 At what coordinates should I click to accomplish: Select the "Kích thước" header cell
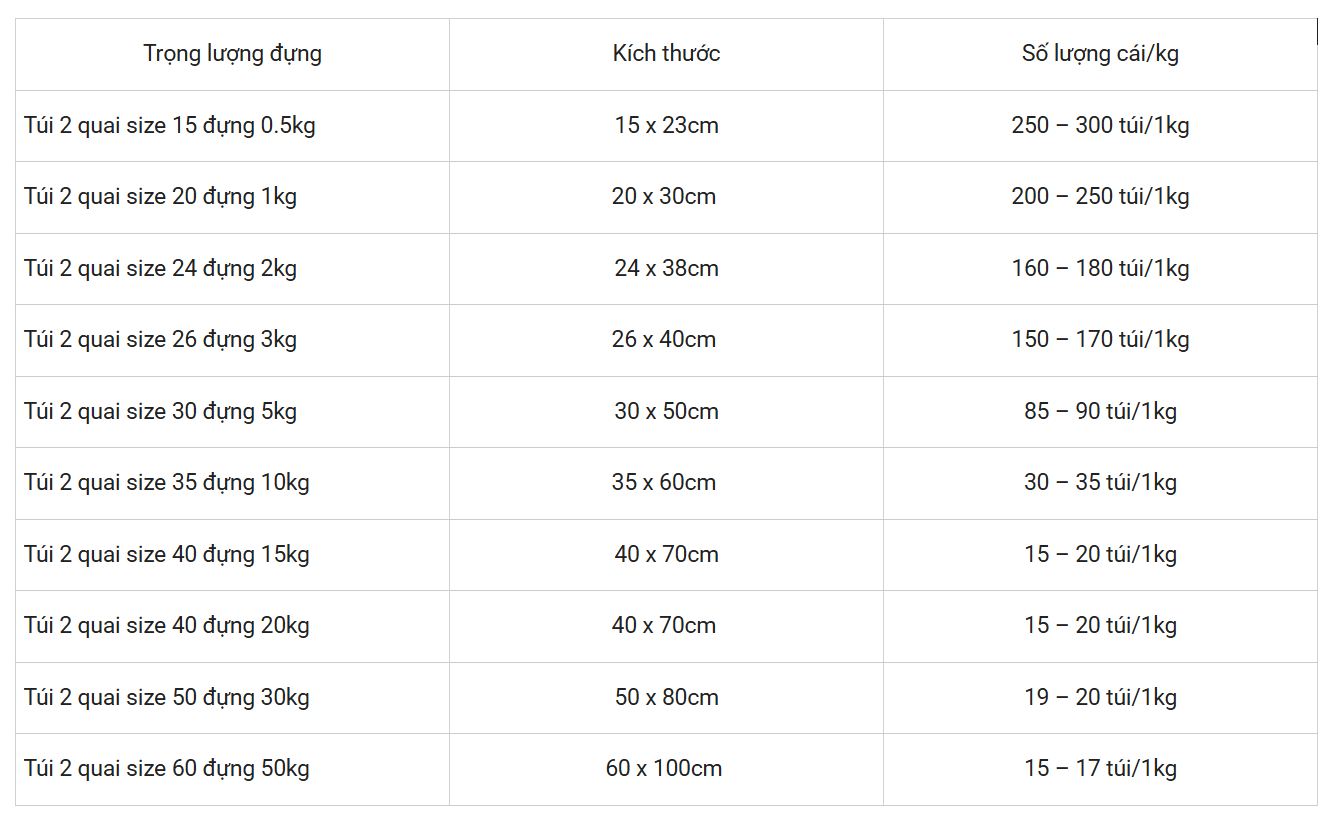(666, 54)
